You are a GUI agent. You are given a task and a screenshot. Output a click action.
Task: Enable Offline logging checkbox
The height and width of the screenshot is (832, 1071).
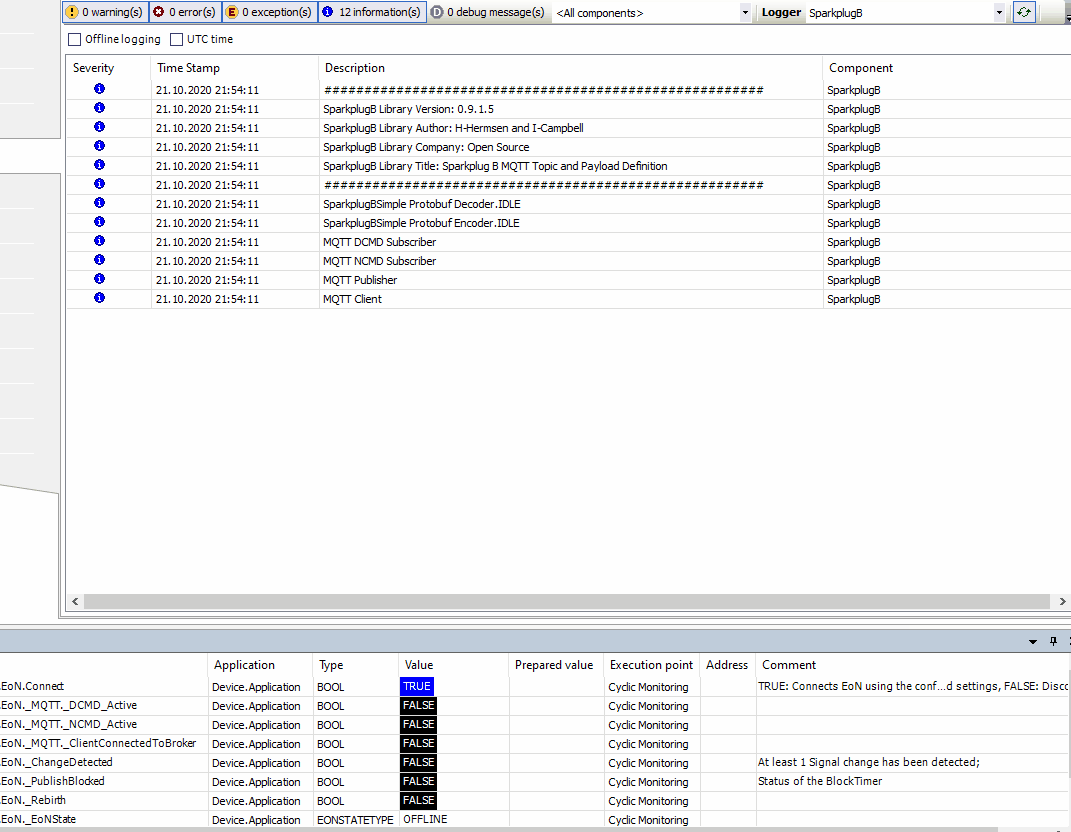75,40
